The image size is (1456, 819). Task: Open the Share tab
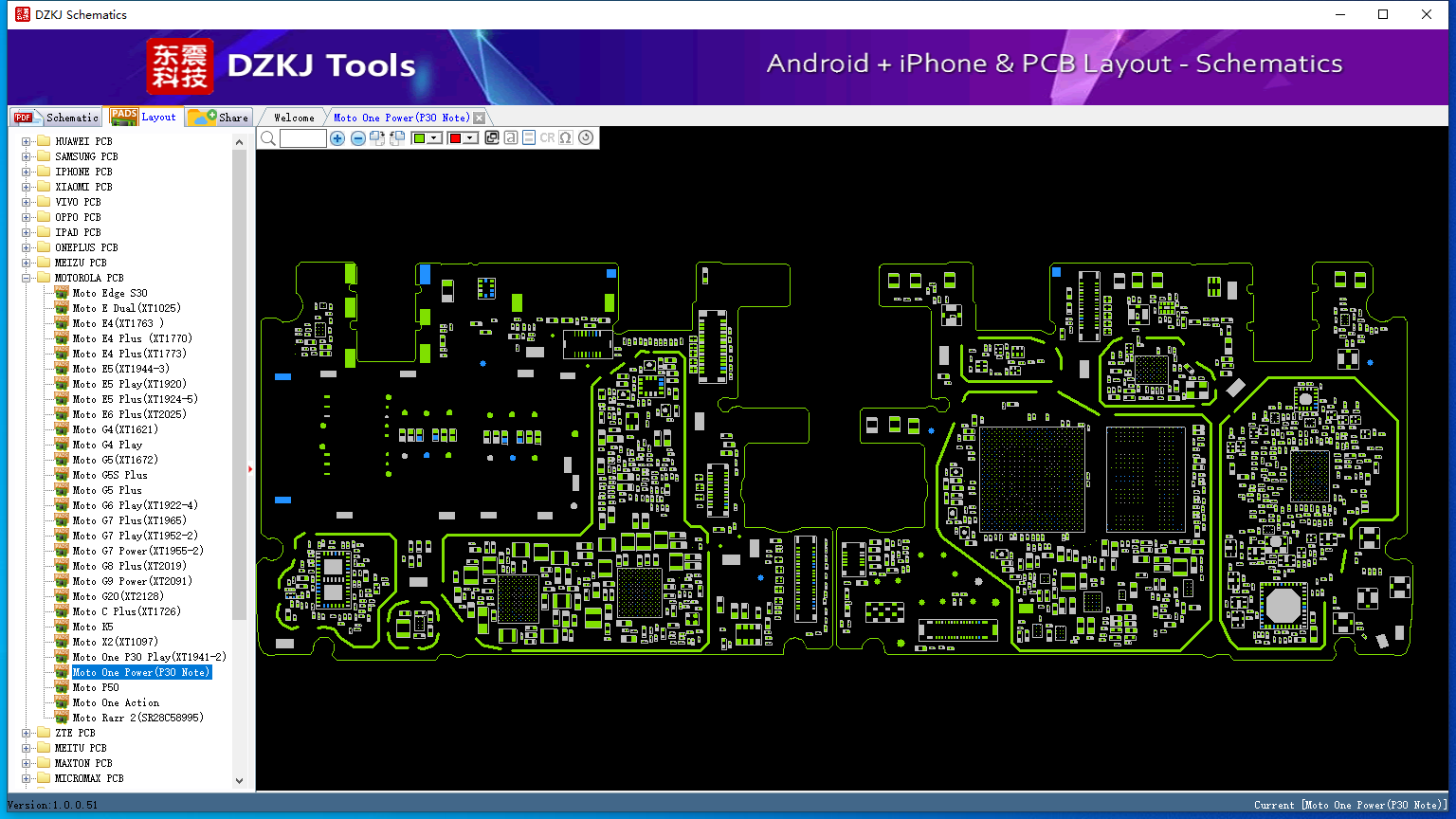218,118
